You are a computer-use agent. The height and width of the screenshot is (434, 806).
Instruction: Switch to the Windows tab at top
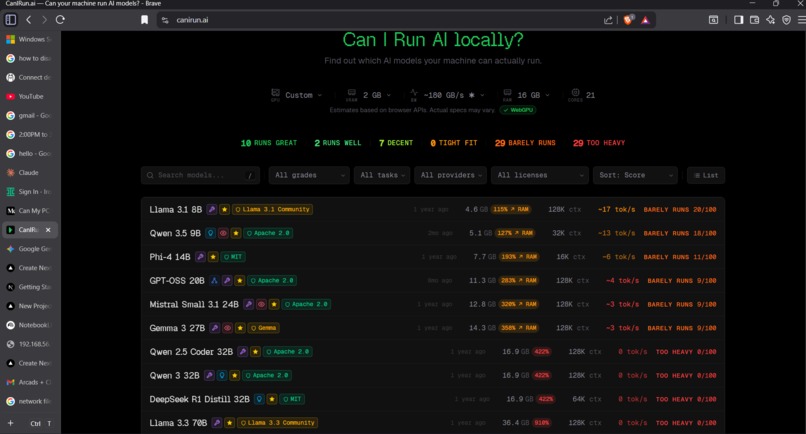pos(30,39)
